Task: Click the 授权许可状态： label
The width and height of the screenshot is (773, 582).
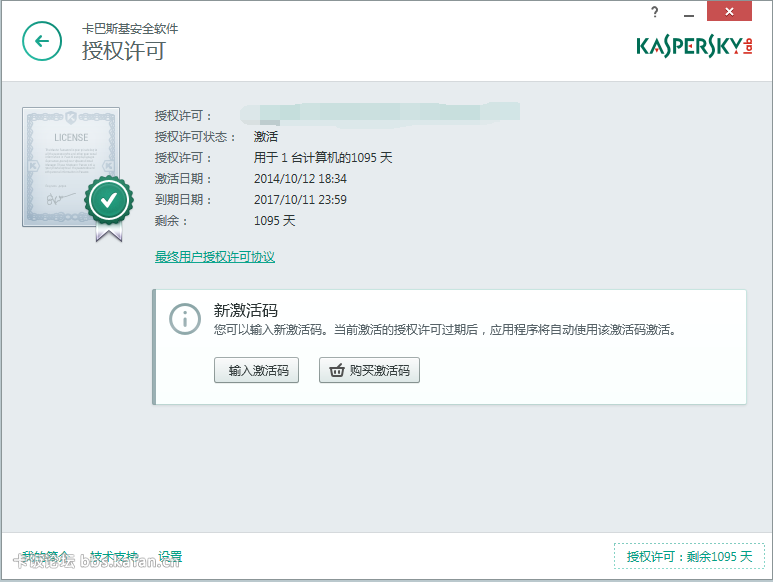Action: 195,137
